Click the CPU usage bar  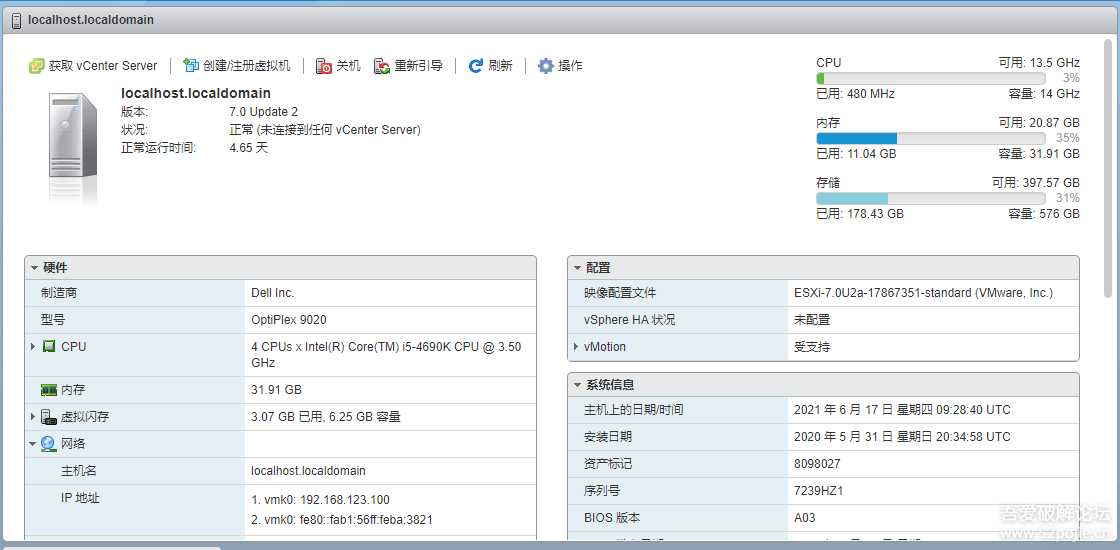point(930,78)
